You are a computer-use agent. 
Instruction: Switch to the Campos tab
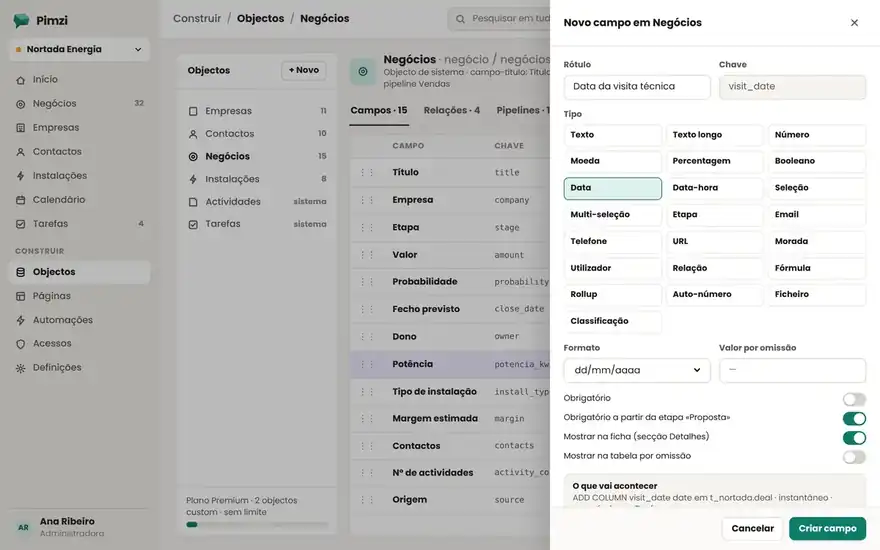tap(379, 111)
